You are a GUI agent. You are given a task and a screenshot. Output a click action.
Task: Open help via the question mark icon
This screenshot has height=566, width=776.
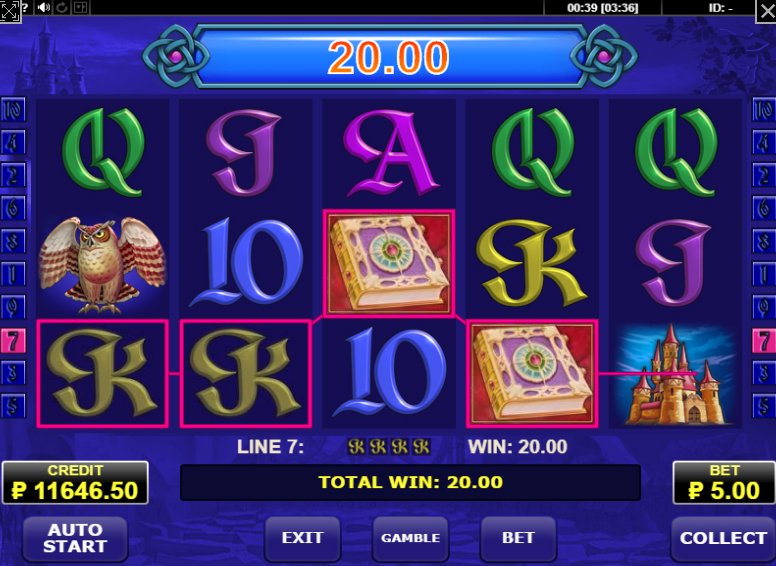(25, 7)
